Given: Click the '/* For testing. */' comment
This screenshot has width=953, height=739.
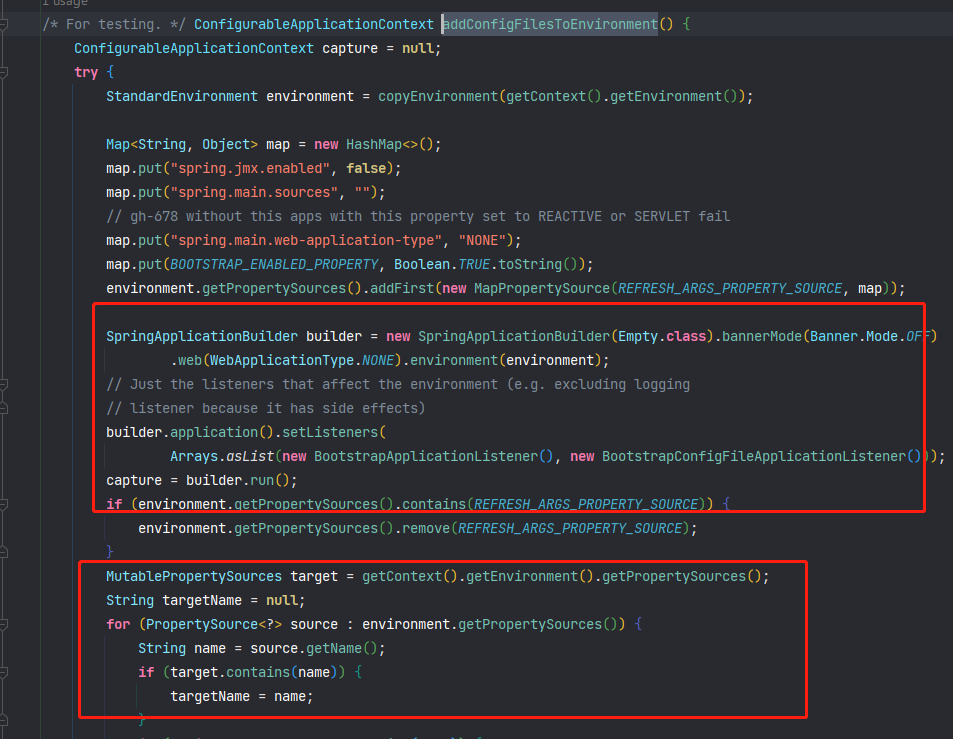Looking at the screenshot, I should tap(114, 24).
